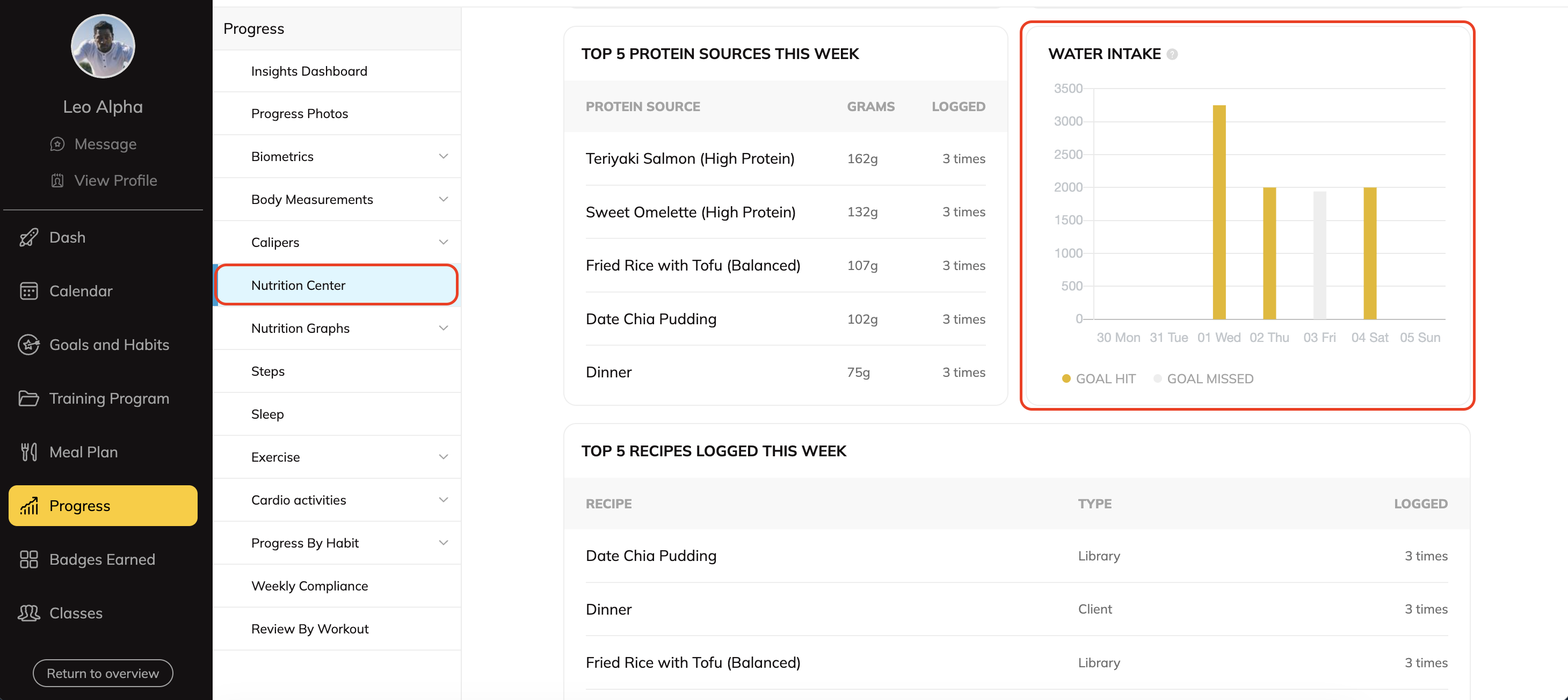Toggle the GOAL MISSED legend item

pos(1203,378)
